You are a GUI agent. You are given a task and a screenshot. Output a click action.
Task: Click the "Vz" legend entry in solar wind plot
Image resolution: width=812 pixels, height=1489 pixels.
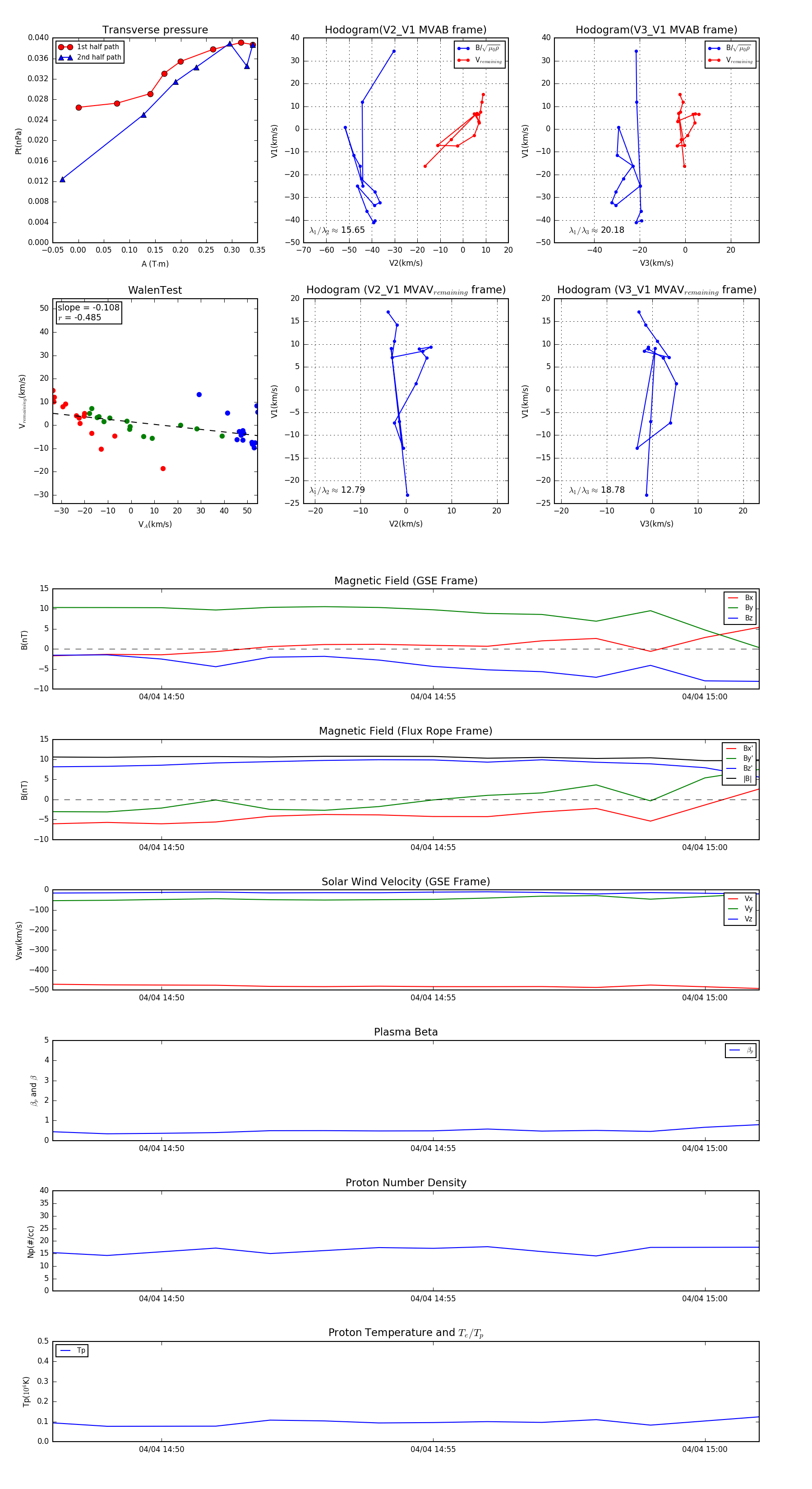coord(740,919)
